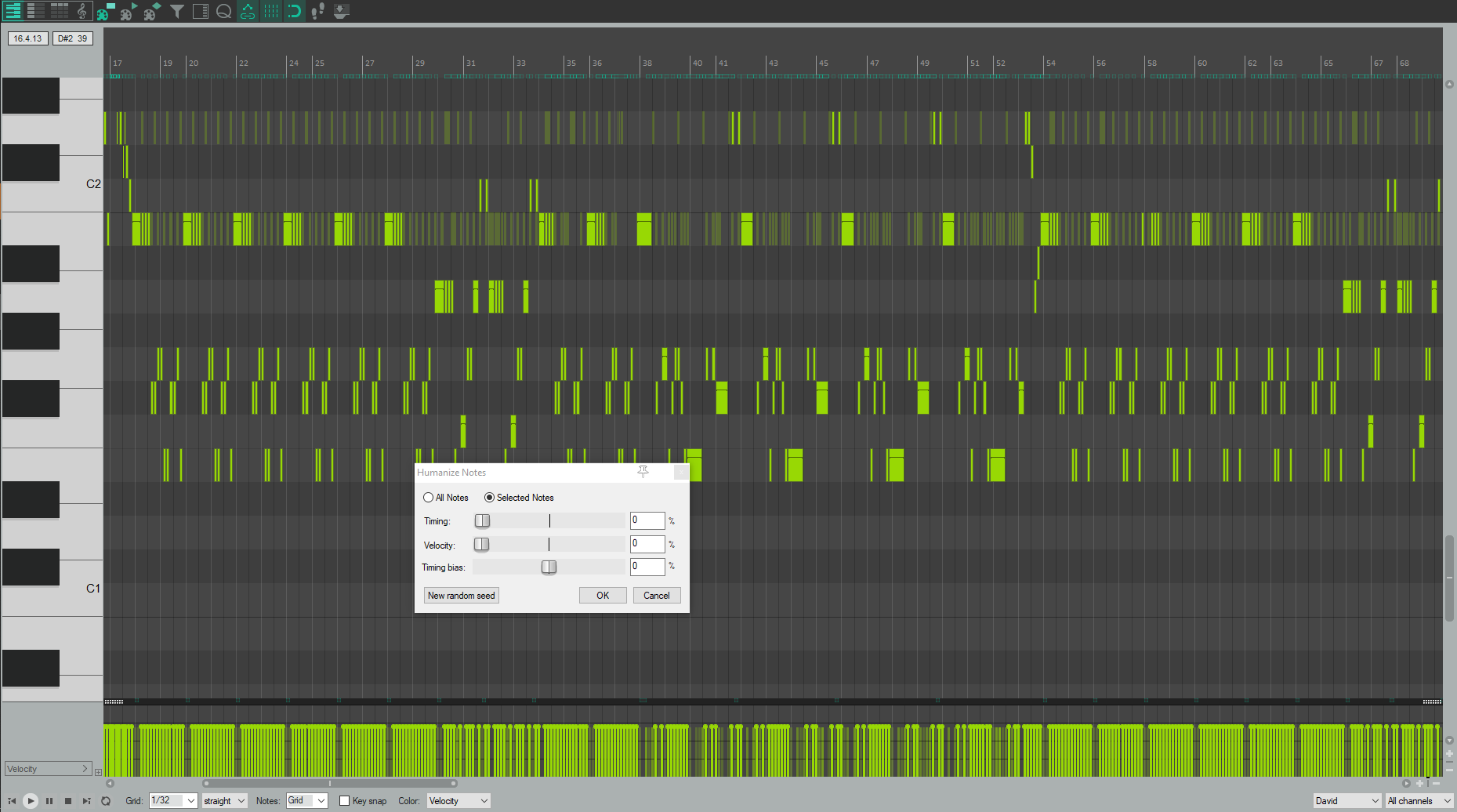Click the Velocity slider handle in dialog

coord(482,544)
